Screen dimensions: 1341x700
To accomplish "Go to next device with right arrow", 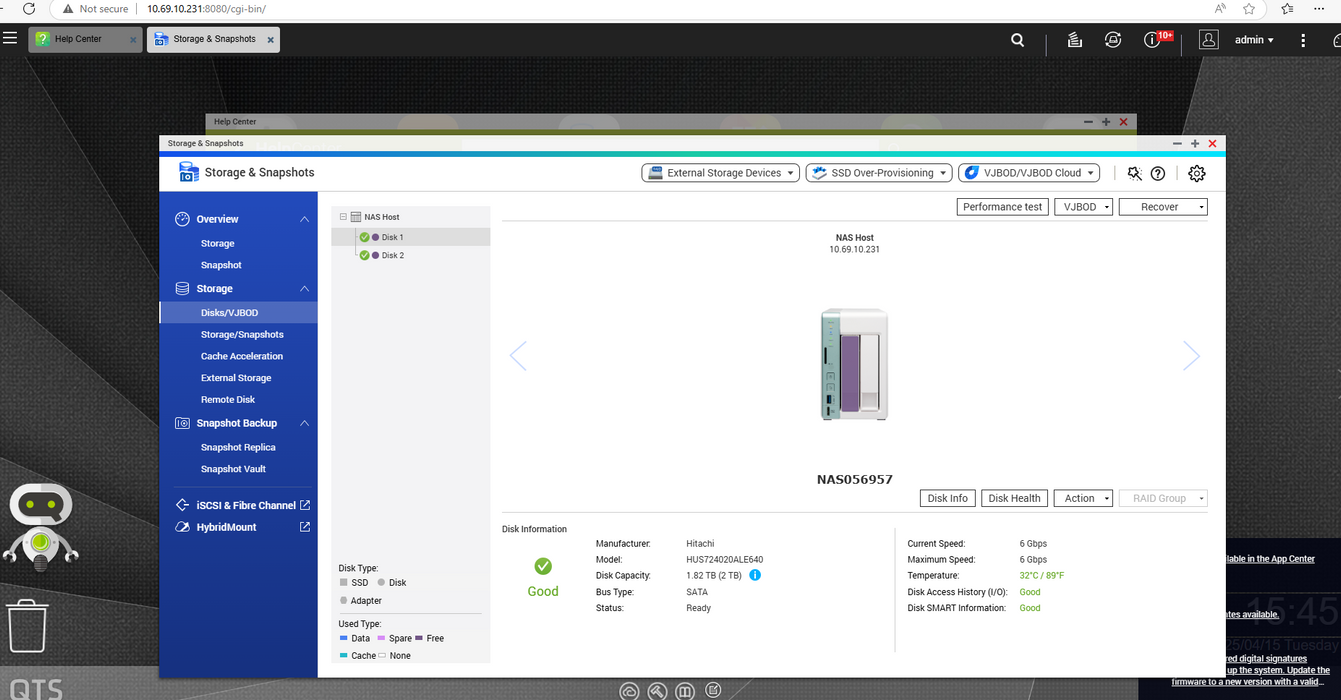I will 1191,355.
